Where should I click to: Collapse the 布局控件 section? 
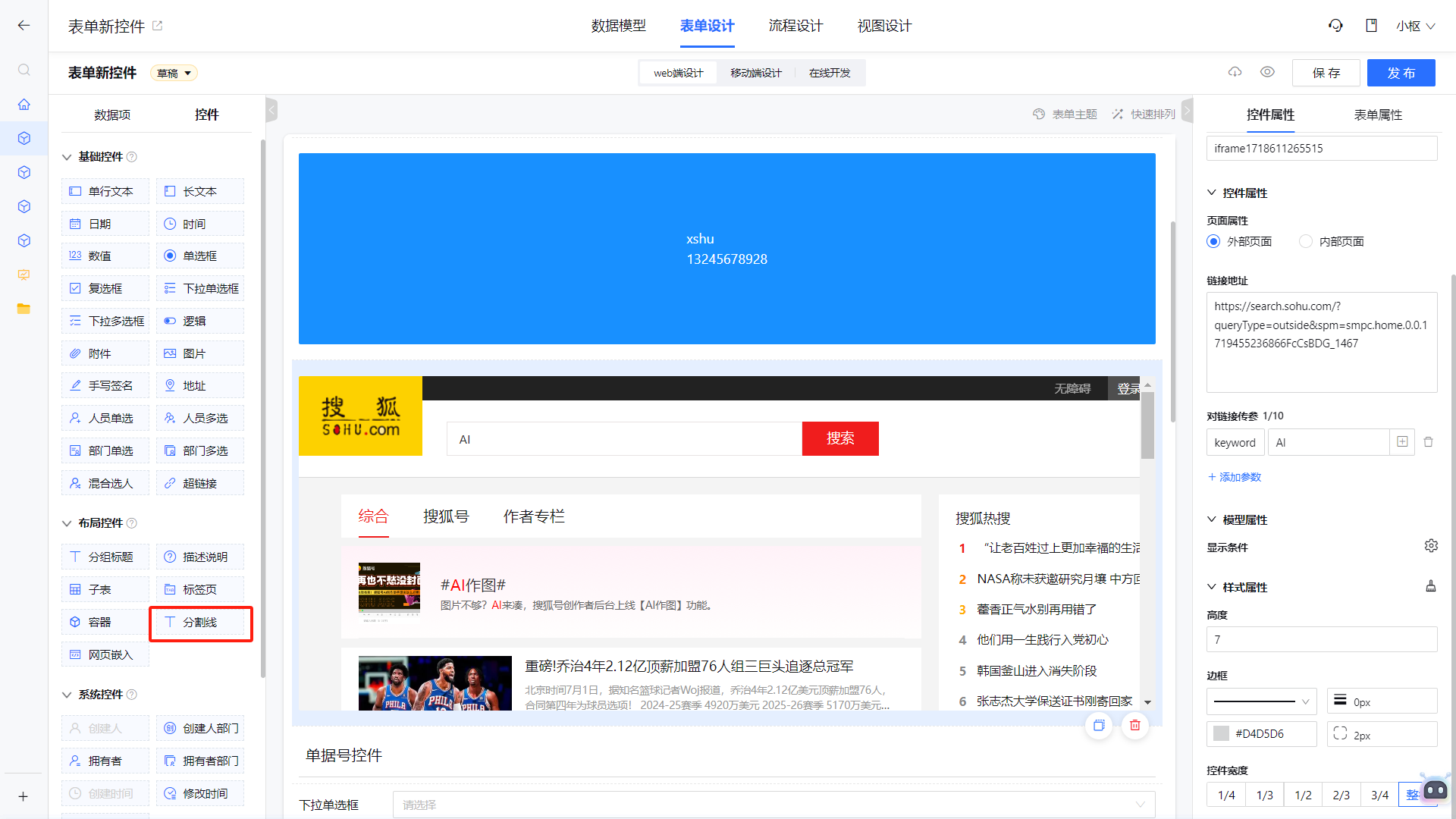(67, 523)
